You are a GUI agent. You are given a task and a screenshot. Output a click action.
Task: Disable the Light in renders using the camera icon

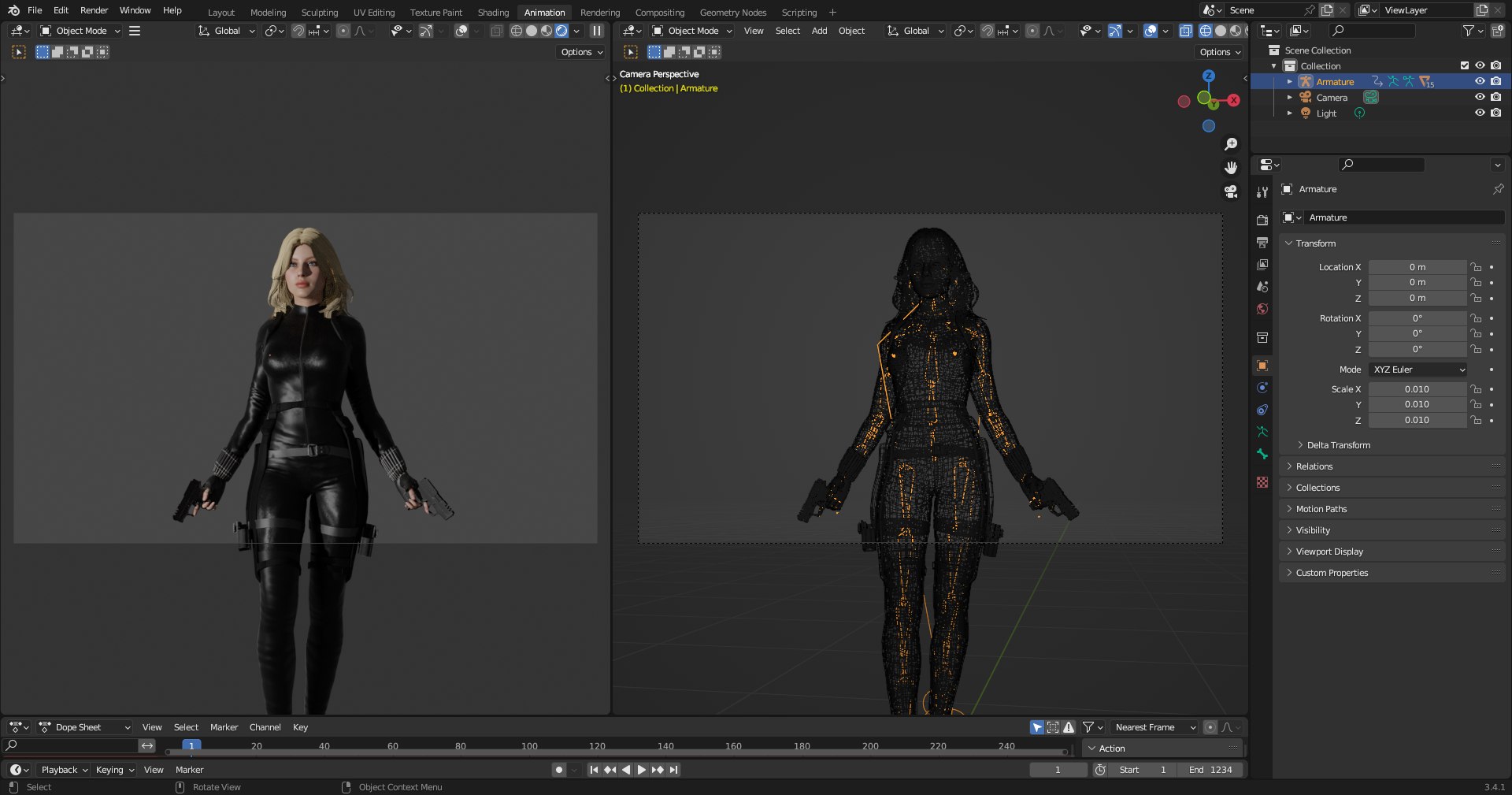(x=1495, y=113)
